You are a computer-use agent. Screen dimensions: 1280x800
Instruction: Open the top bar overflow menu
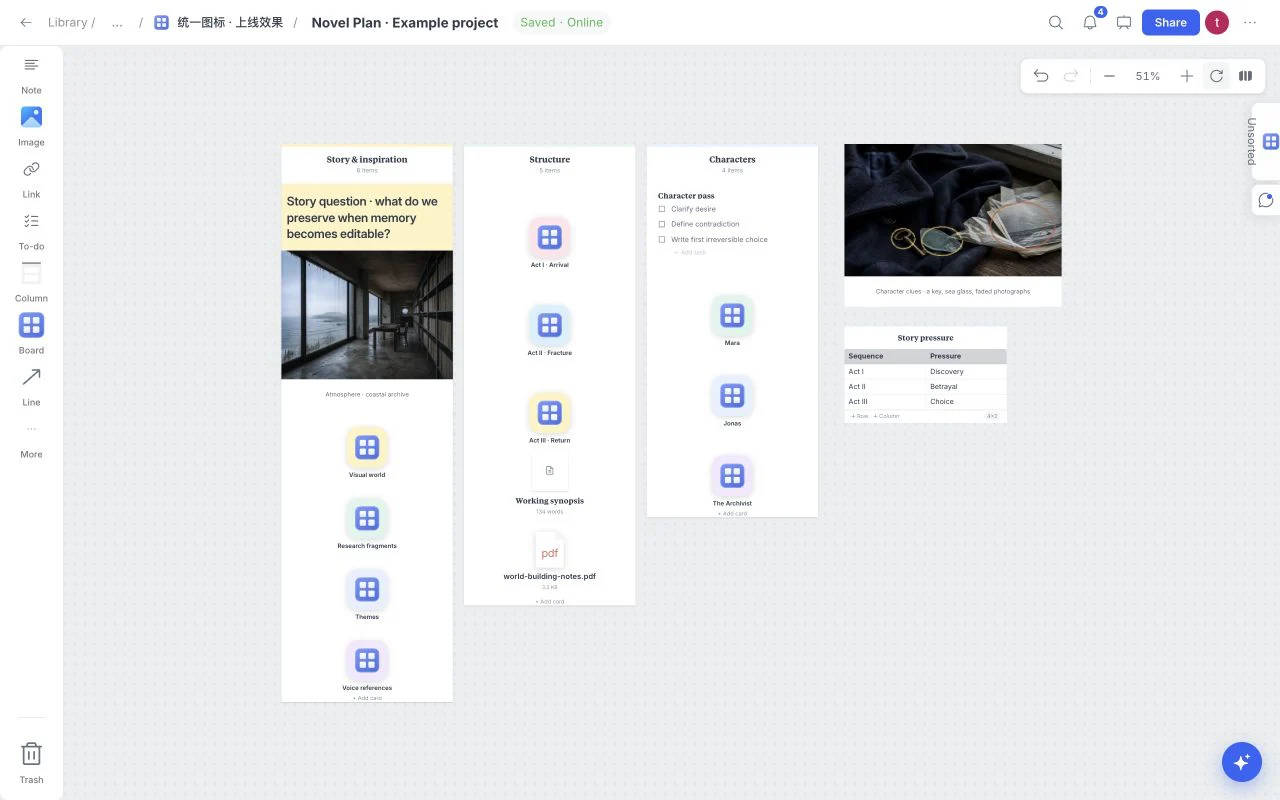point(1250,22)
